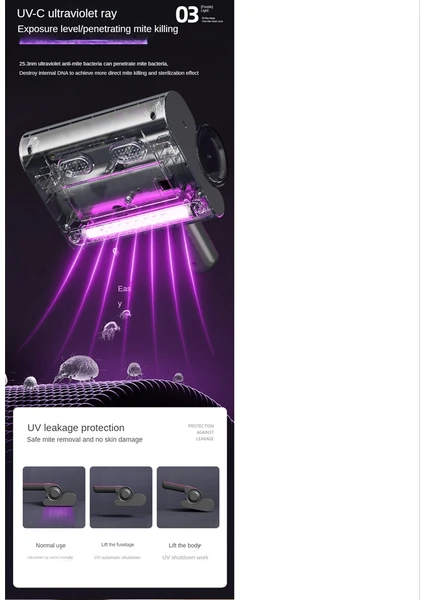Click the vacuum handle below the UV head
424x600 pixels.
(202, 246)
